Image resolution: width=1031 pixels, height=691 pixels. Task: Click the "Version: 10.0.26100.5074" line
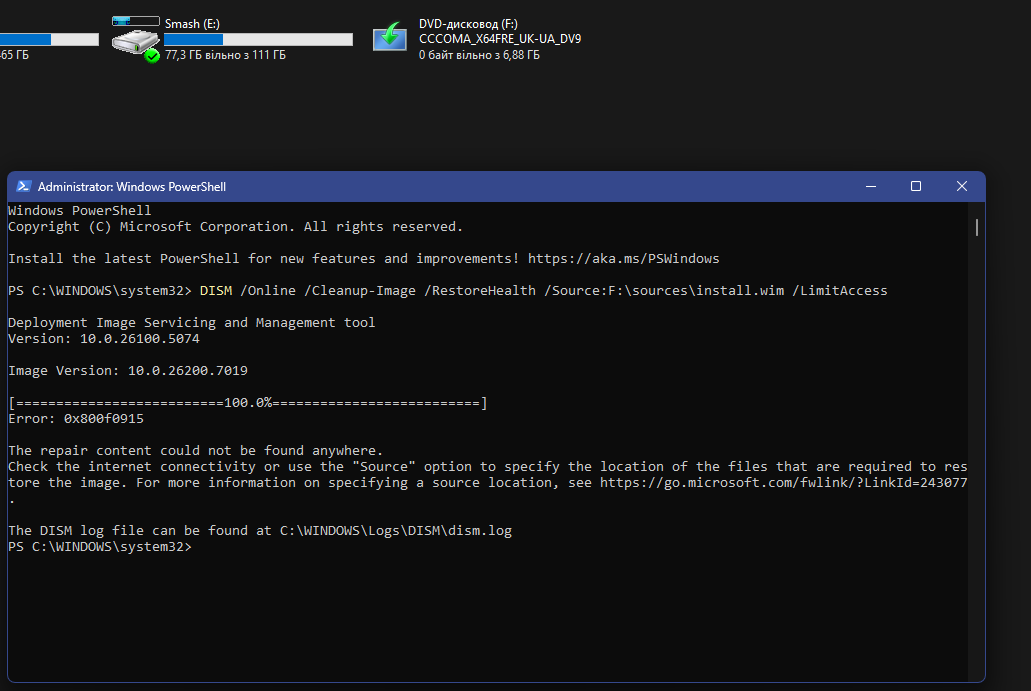point(103,339)
